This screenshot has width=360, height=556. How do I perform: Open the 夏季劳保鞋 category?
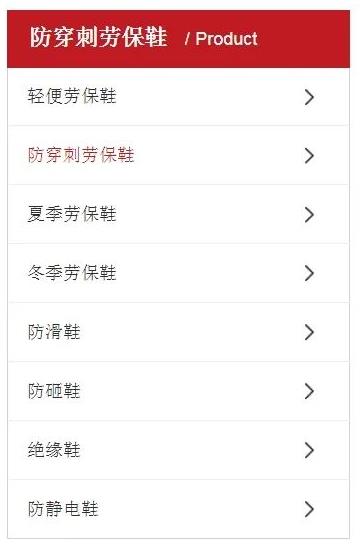click(72, 214)
